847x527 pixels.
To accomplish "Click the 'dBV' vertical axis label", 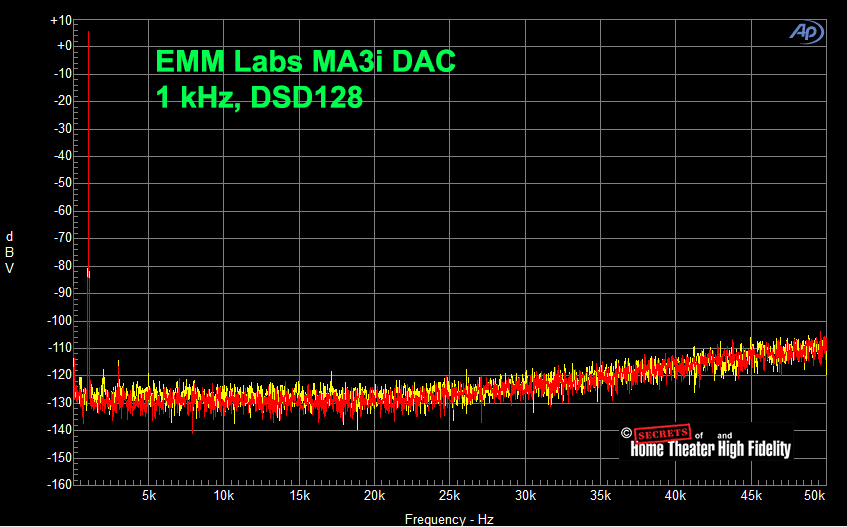I will coord(9,252).
